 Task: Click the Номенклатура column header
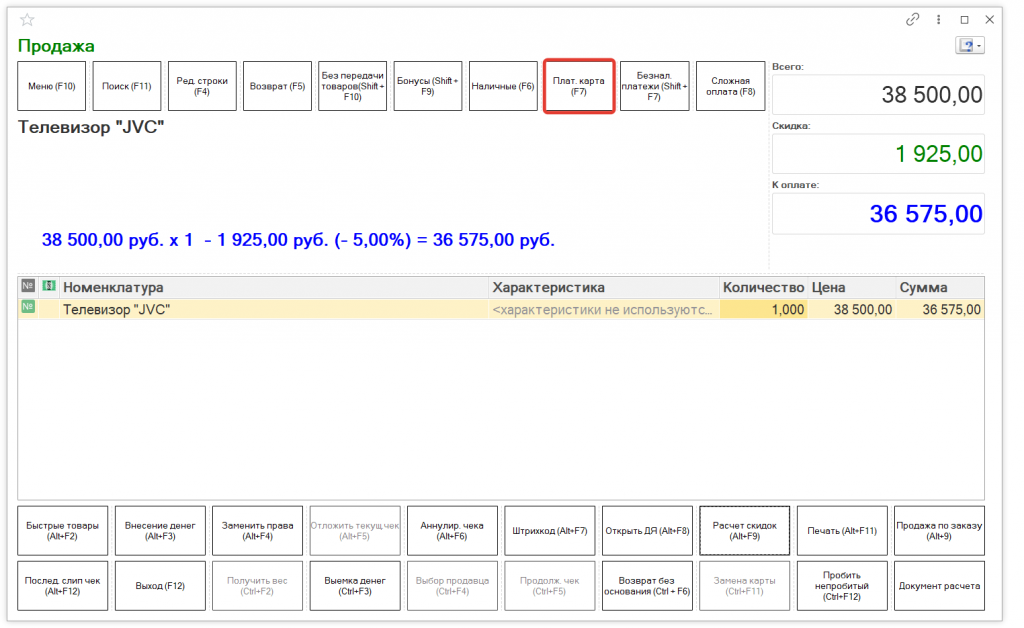pos(270,288)
